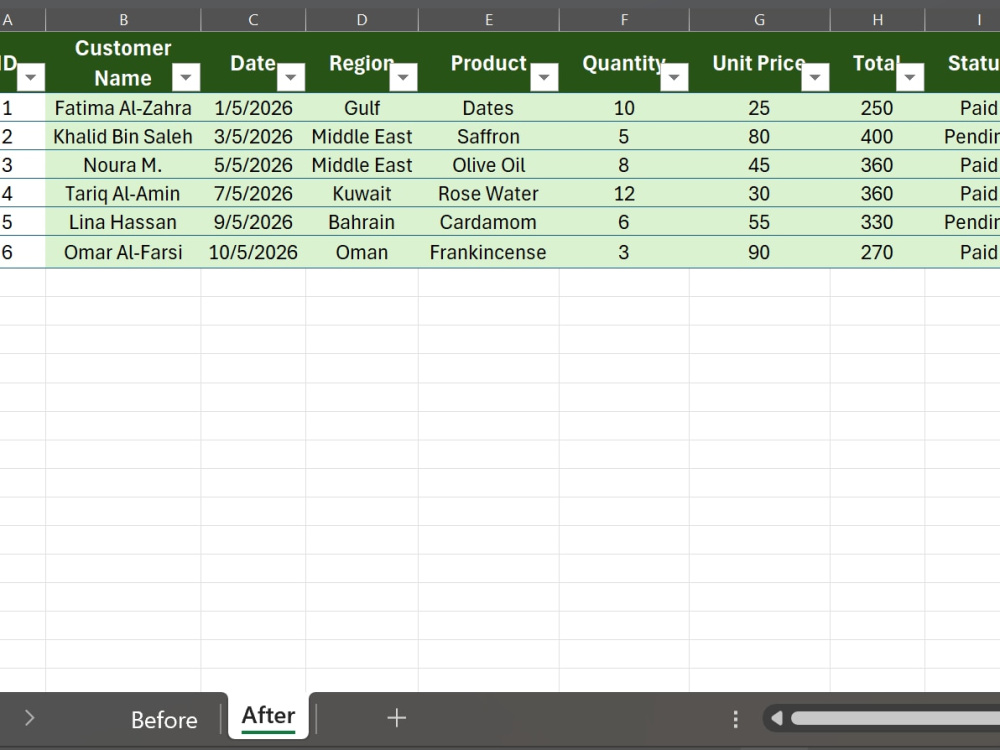Switch to the Before sheet tab
This screenshot has height=750, width=1000.
coord(164,719)
